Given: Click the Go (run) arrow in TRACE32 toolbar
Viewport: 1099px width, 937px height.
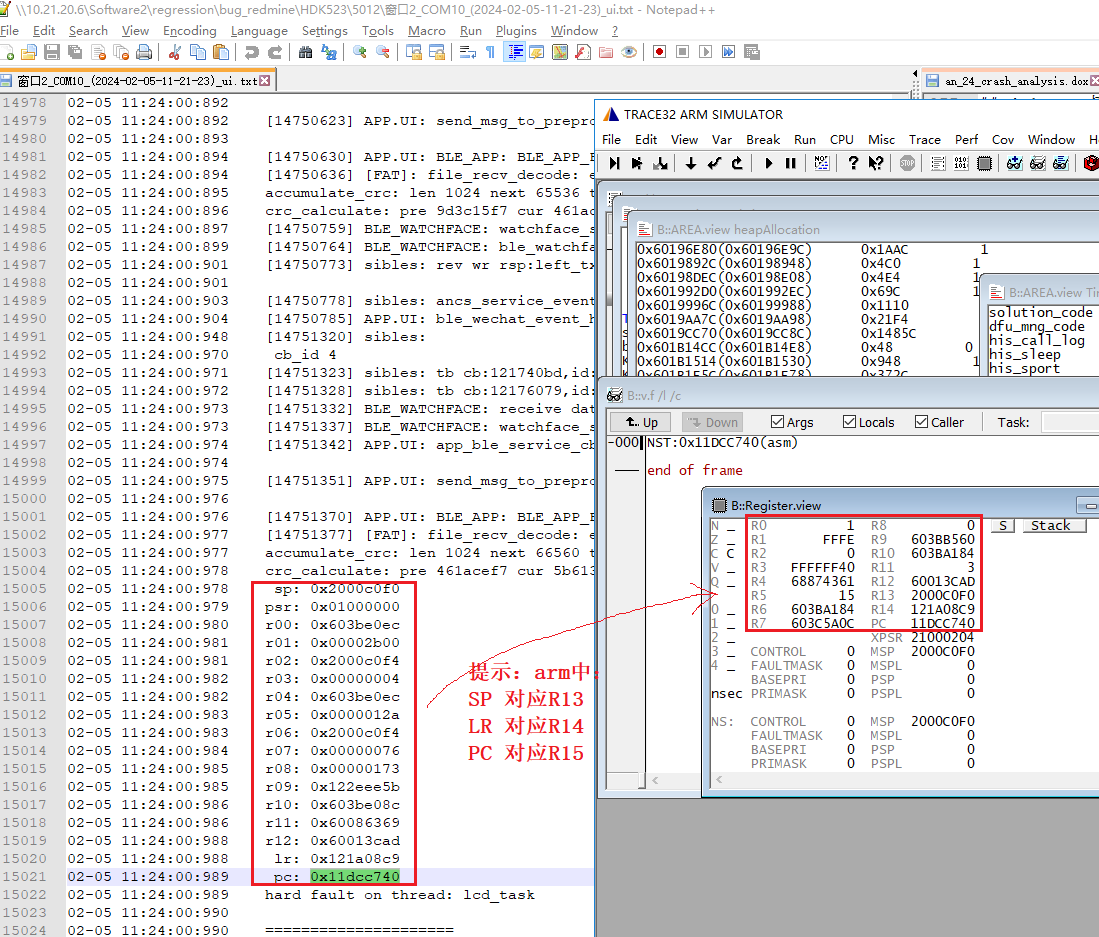Looking at the screenshot, I should (768, 163).
